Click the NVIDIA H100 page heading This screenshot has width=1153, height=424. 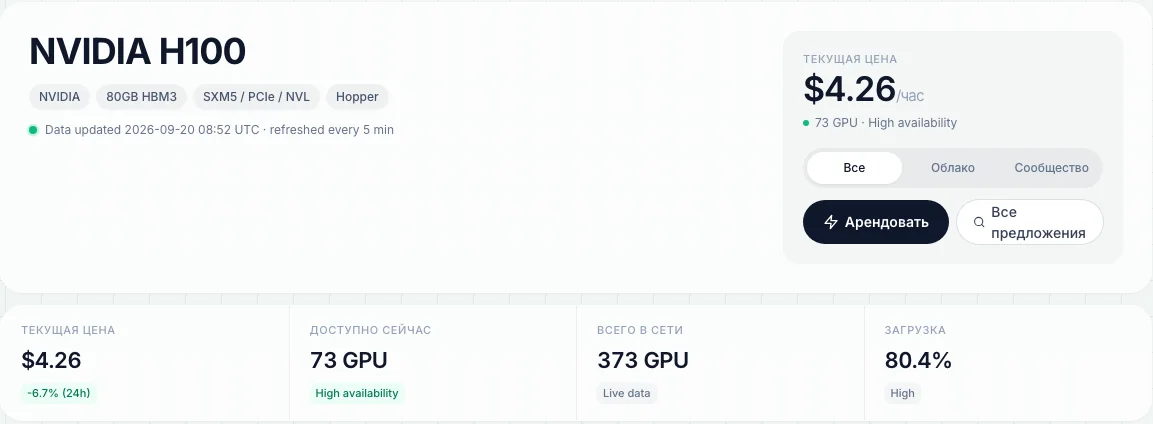point(138,52)
